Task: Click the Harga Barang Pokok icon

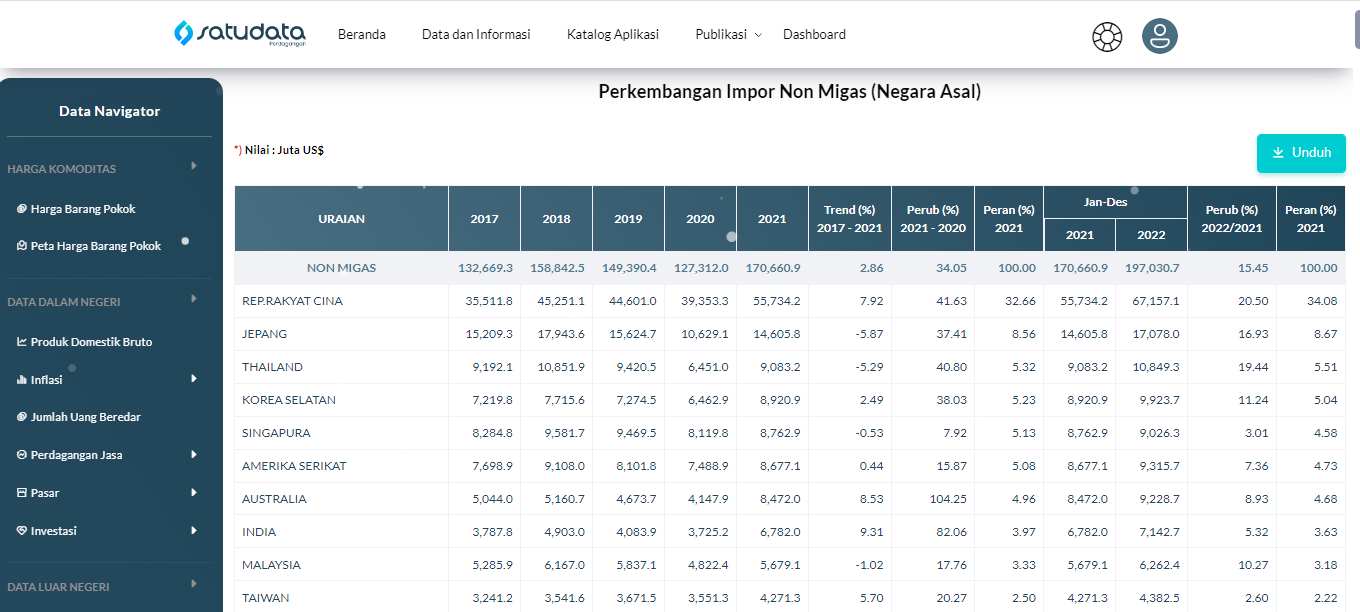Action: pyautogui.click(x=22, y=209)
